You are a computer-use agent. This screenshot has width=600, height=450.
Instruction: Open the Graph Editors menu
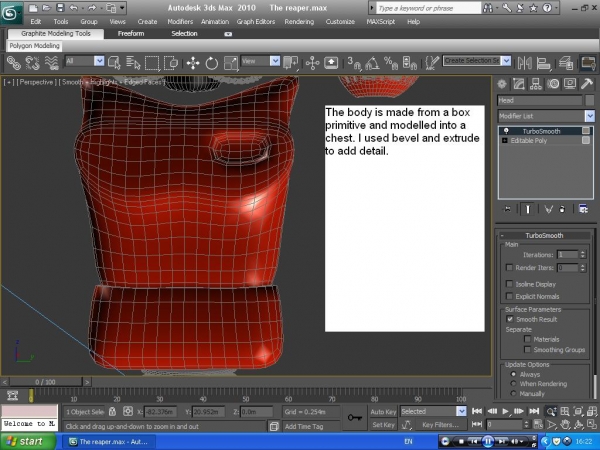tap(256, 22)
